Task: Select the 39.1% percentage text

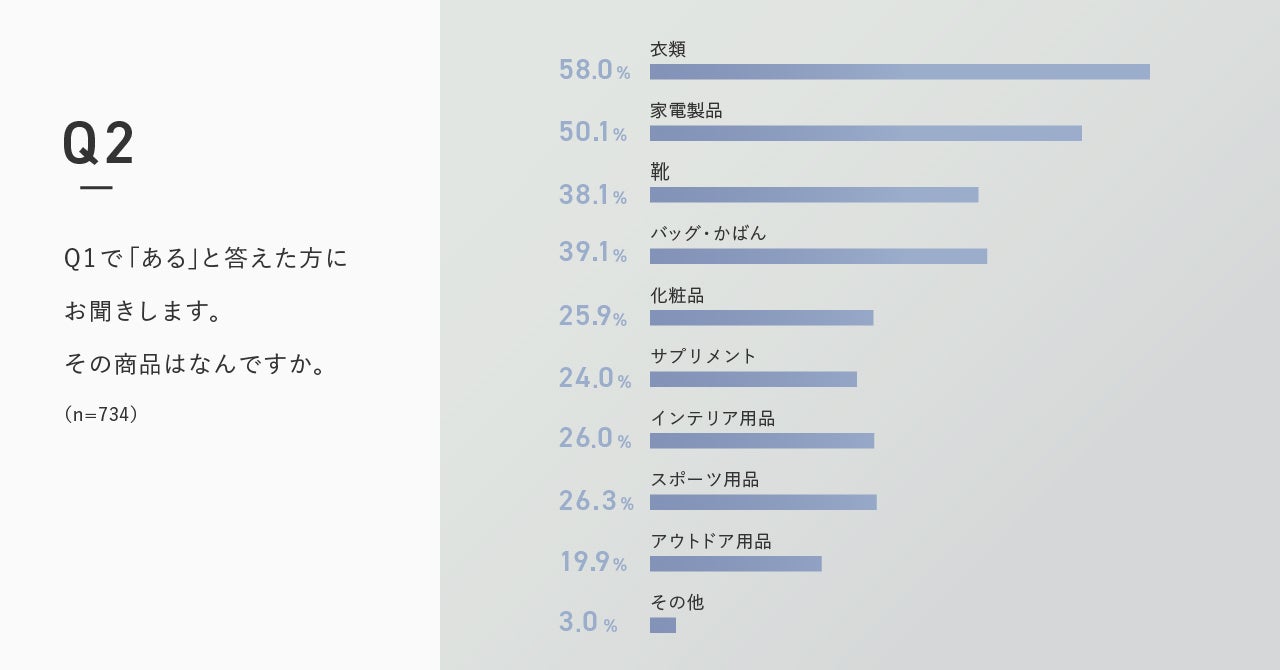Action: click(x=593, y=254)
